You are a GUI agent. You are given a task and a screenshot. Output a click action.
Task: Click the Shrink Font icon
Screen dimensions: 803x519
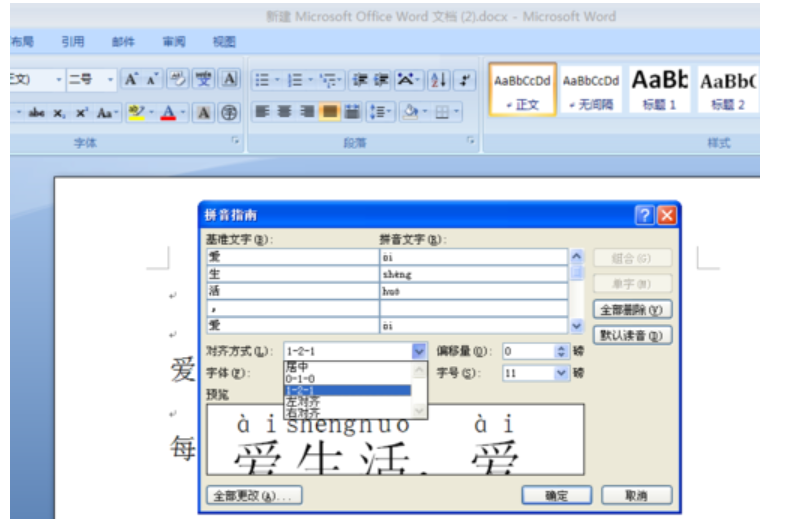152,79
